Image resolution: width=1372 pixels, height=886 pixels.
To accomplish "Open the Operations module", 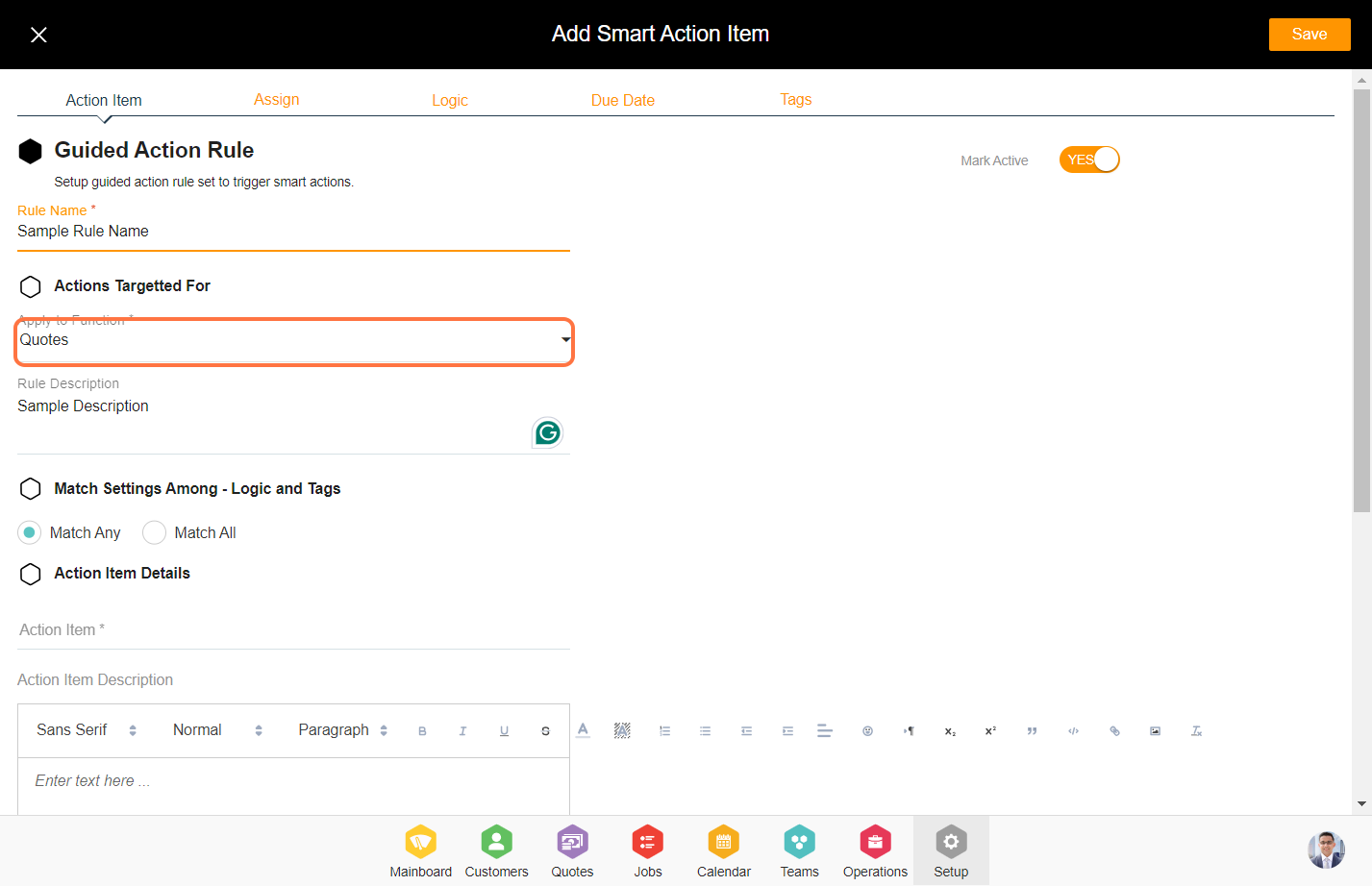I will click(x=875, y=851).
